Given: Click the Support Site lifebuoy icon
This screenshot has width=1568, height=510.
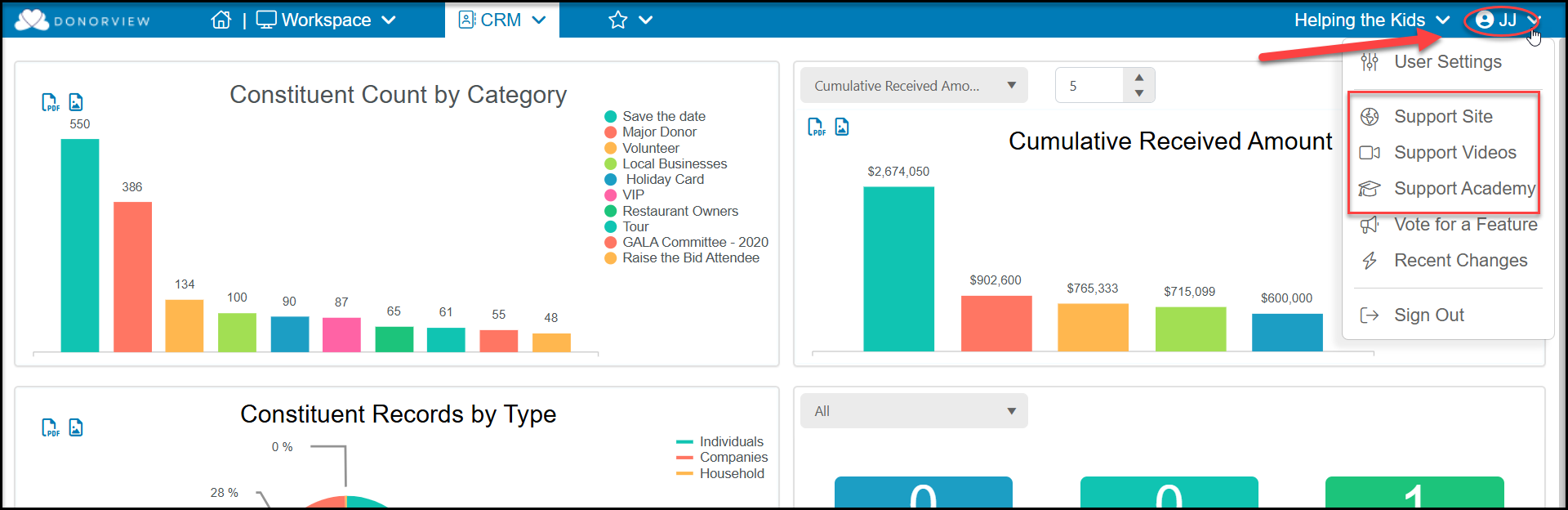Looking at the screenshot, I should tap(1370, 117).
